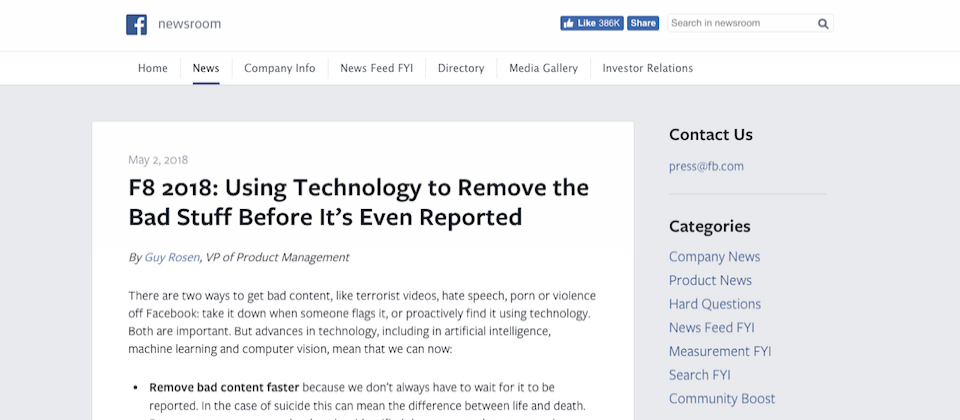The height and width of the screenshot is (420, 960).
Task: Open the newsroom title link
Action: click(x=189, y=24)
